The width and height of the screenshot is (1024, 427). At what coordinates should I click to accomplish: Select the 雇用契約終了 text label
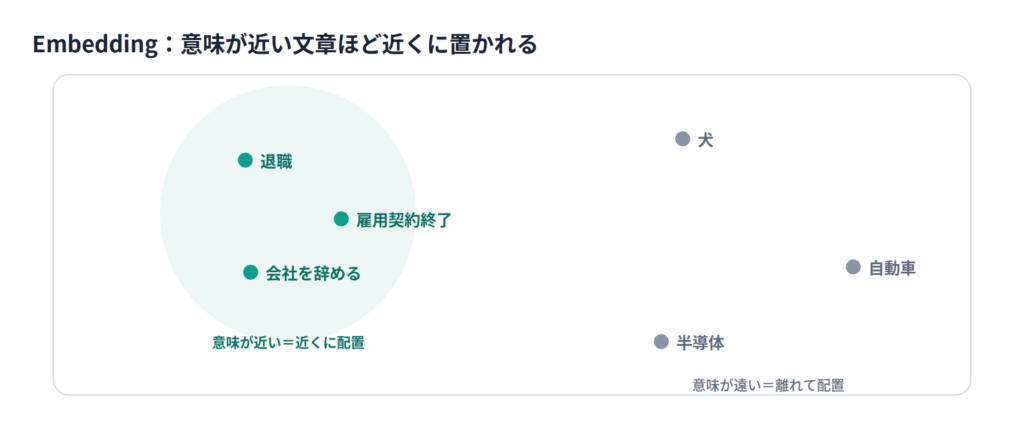404,221
